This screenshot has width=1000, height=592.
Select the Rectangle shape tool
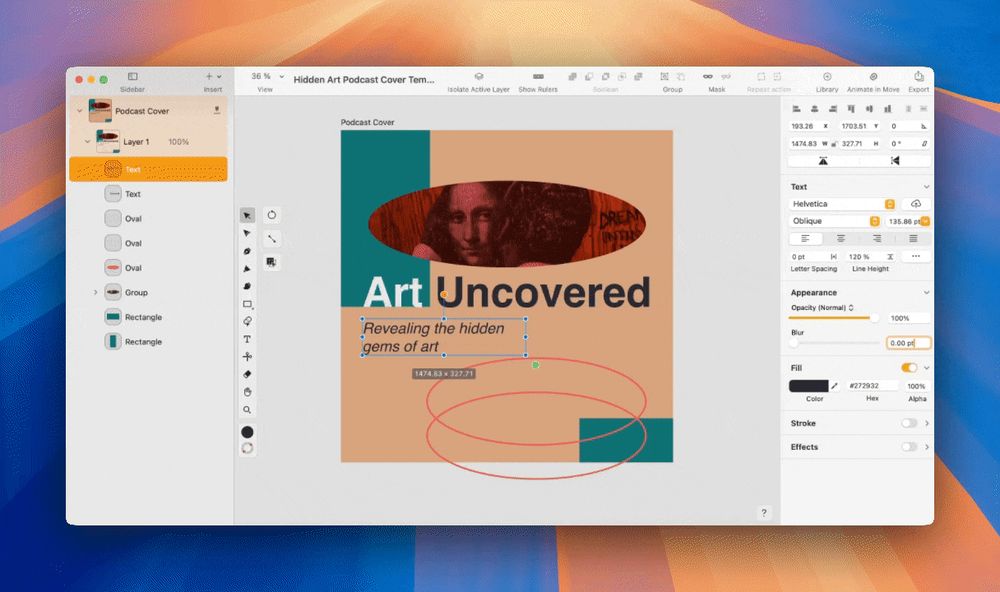coord(247,304)
